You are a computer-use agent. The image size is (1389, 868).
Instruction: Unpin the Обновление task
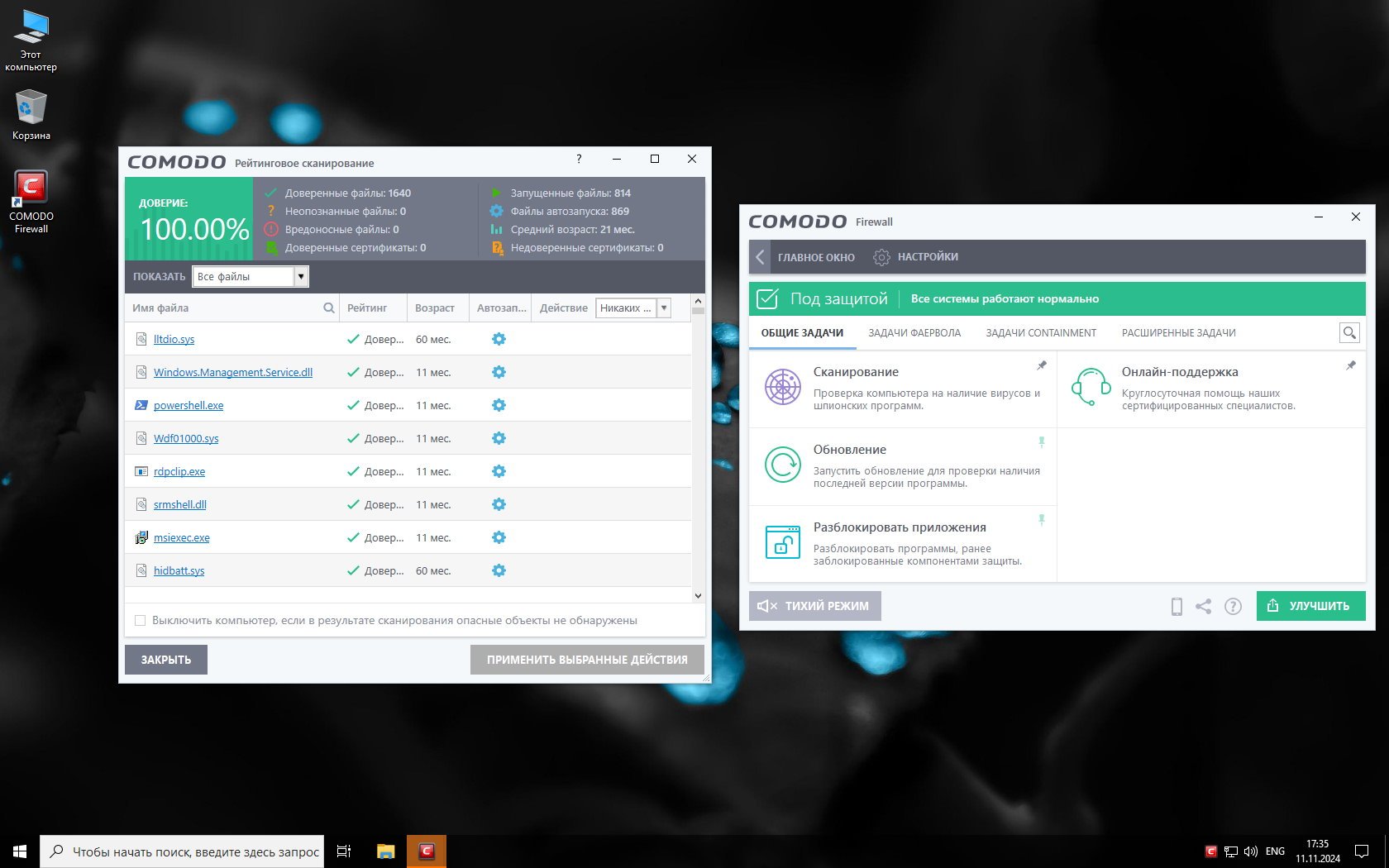tap(1042, 442)
